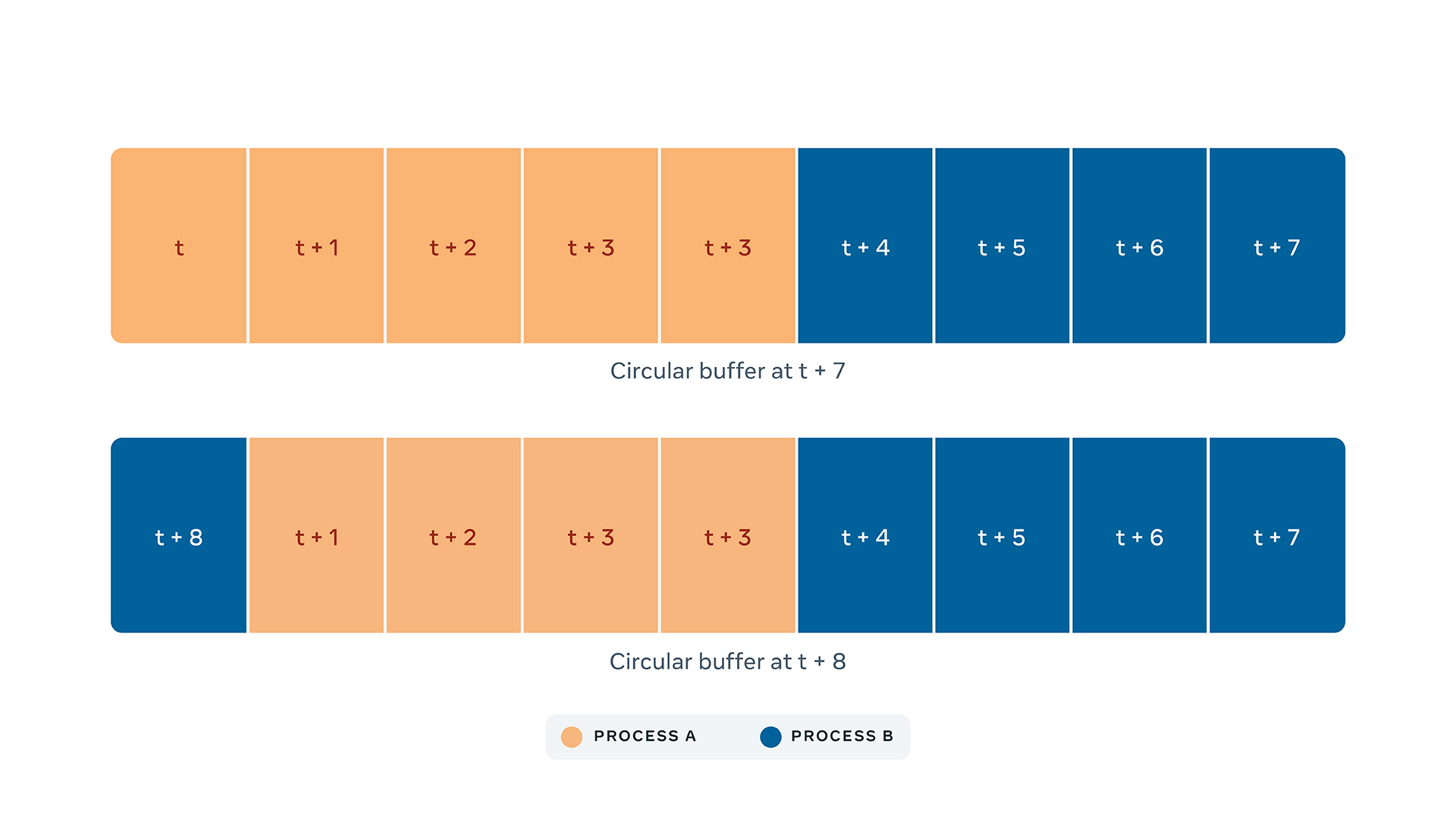Select the "Circular buffer at t + 8" caption

[x=727, y=661]
